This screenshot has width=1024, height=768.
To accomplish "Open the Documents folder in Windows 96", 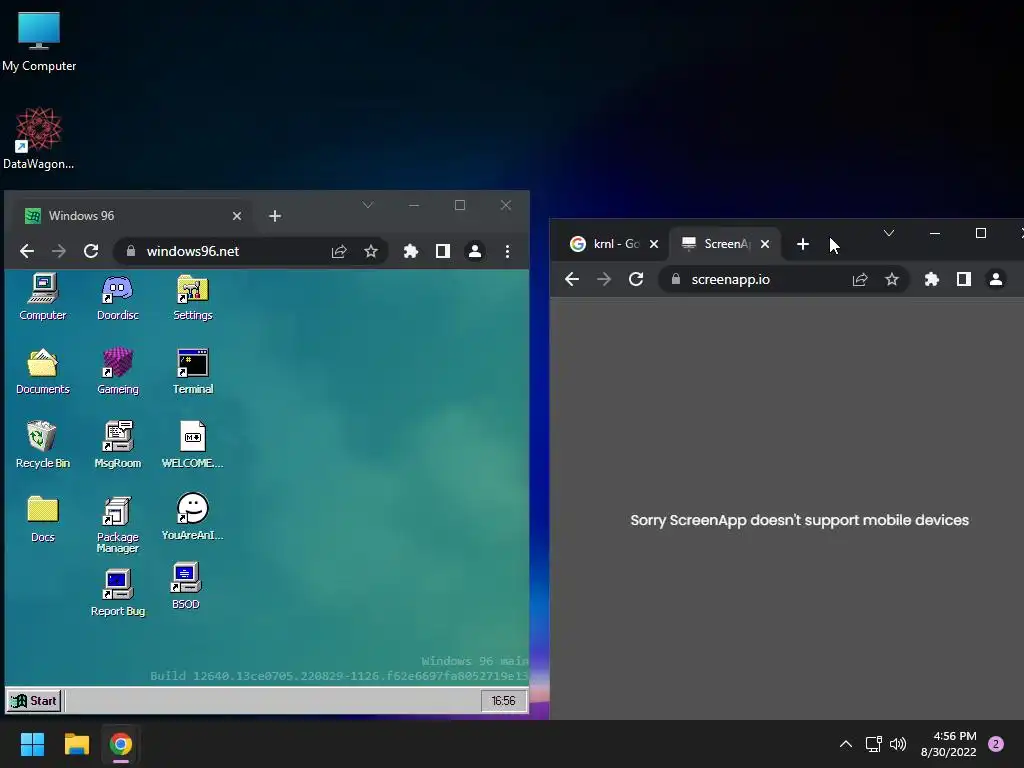I will point(42,371).
